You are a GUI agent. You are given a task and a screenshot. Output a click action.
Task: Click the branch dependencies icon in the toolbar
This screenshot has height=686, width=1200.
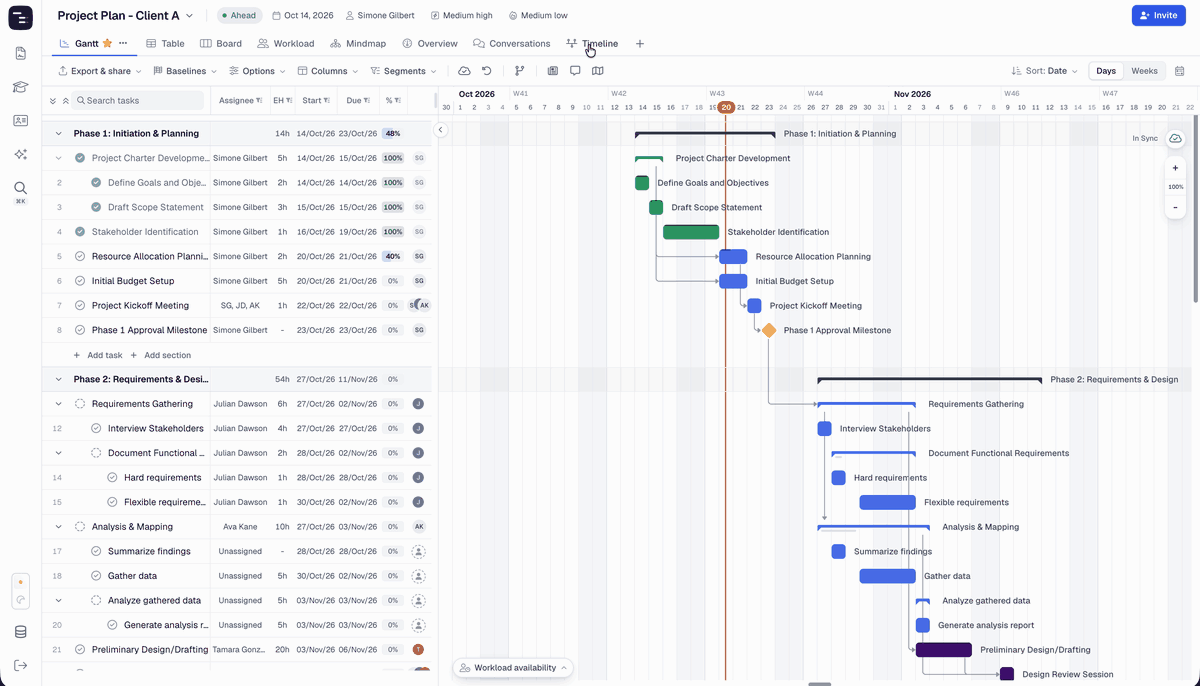[x=519, y=71]
